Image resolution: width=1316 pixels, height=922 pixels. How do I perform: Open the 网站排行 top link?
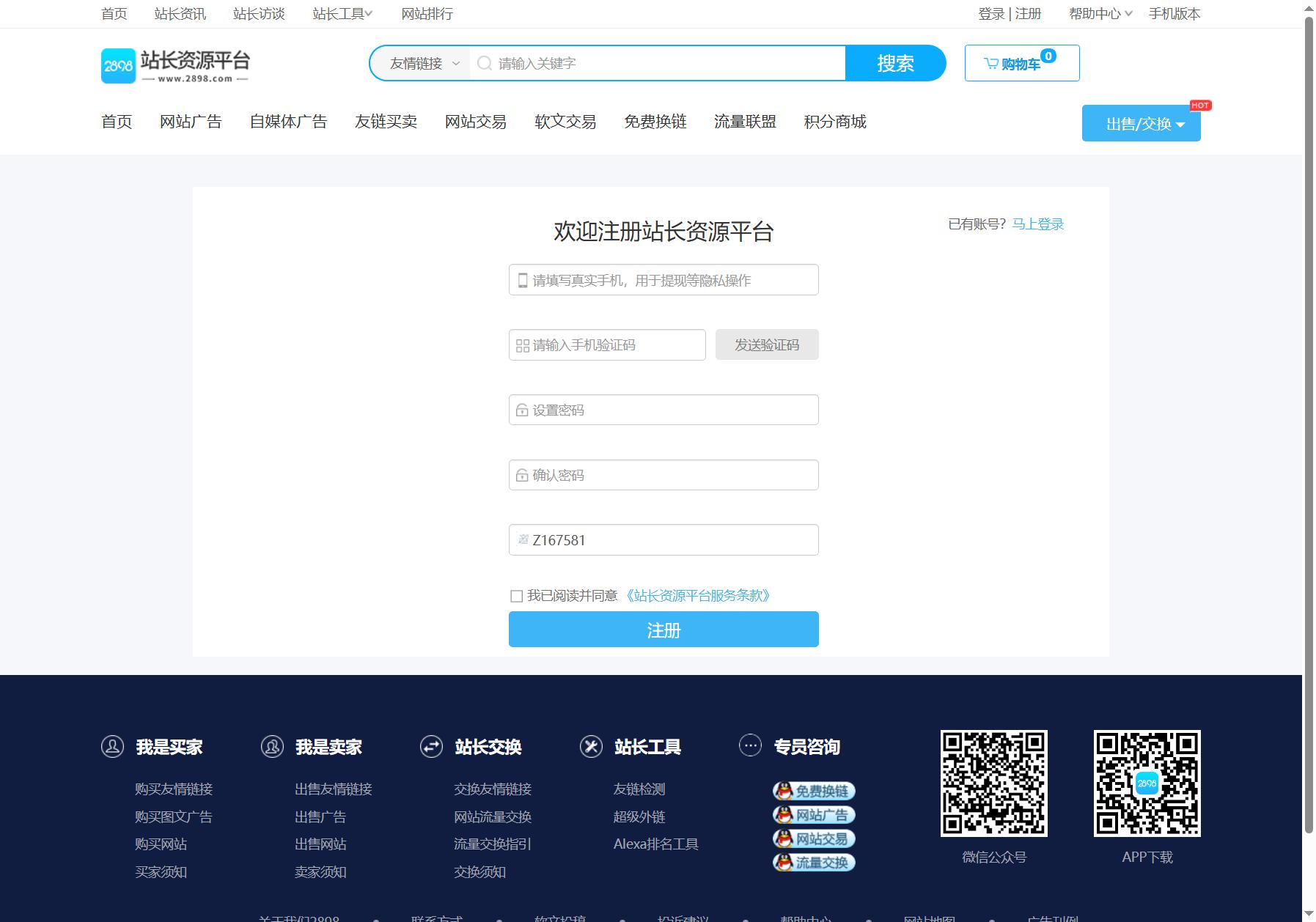(427, 14)
